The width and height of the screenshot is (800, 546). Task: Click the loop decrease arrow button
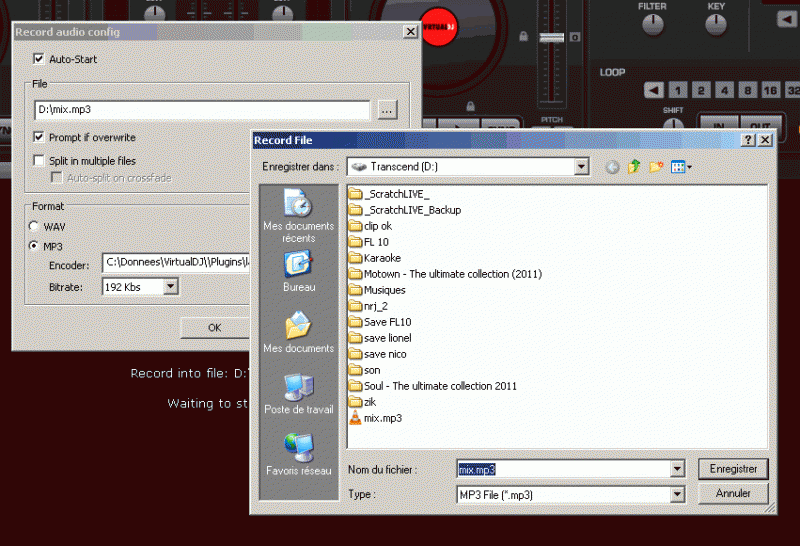(654, 90)
